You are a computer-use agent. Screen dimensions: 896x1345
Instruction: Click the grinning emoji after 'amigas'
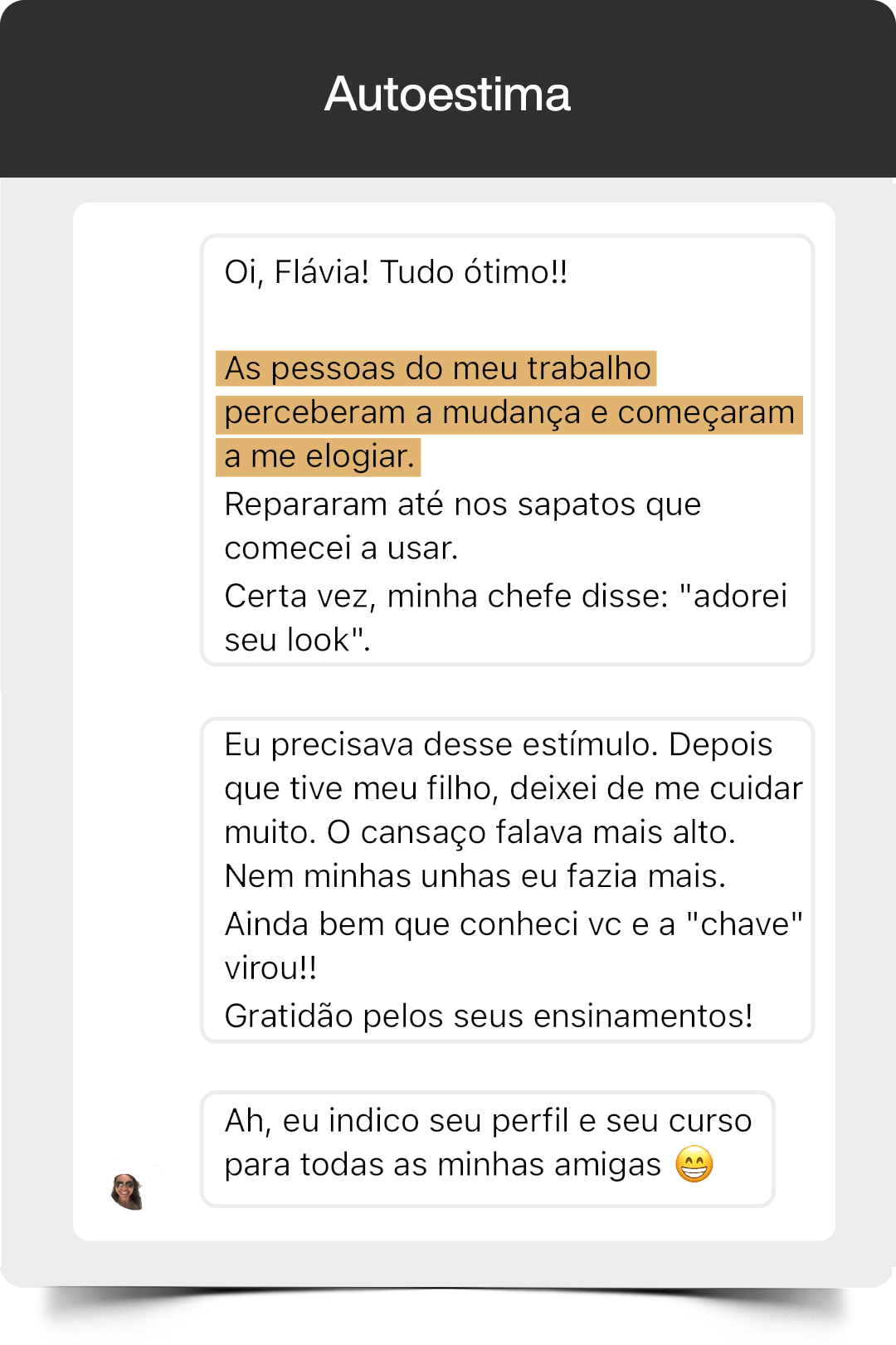(x=694, y=1164)
